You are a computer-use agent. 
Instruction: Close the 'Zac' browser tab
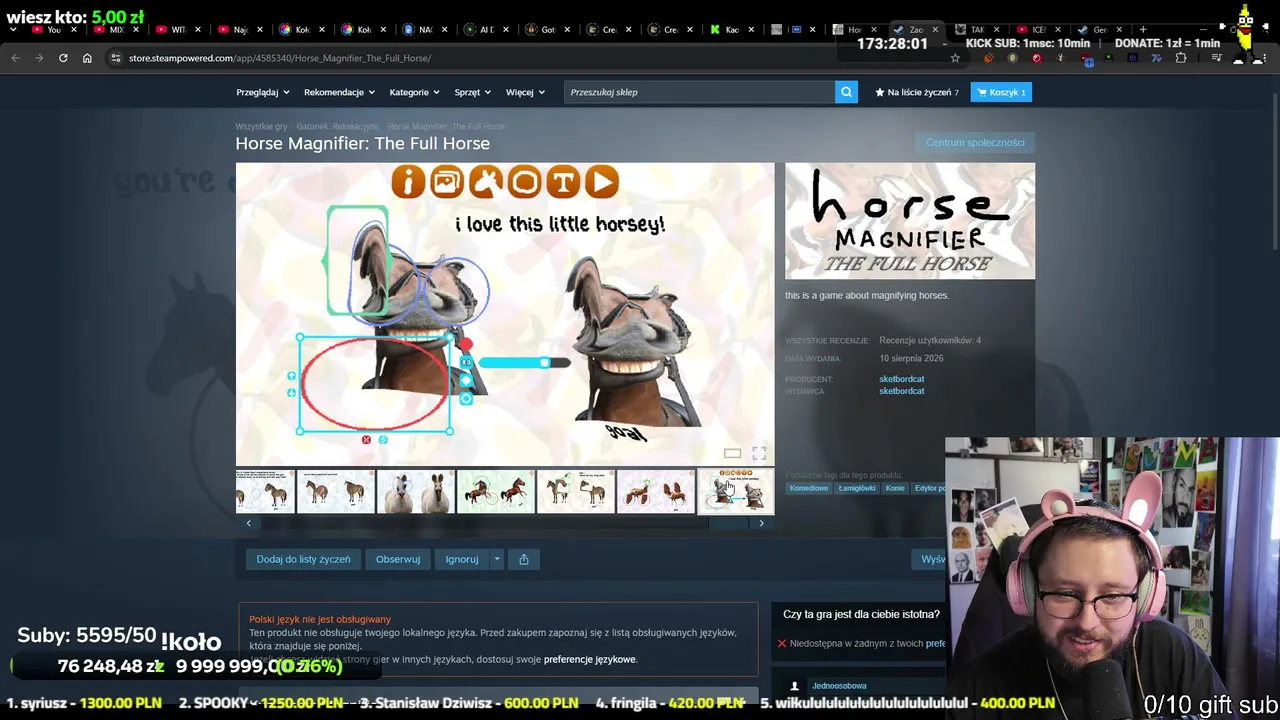(935, 30)
